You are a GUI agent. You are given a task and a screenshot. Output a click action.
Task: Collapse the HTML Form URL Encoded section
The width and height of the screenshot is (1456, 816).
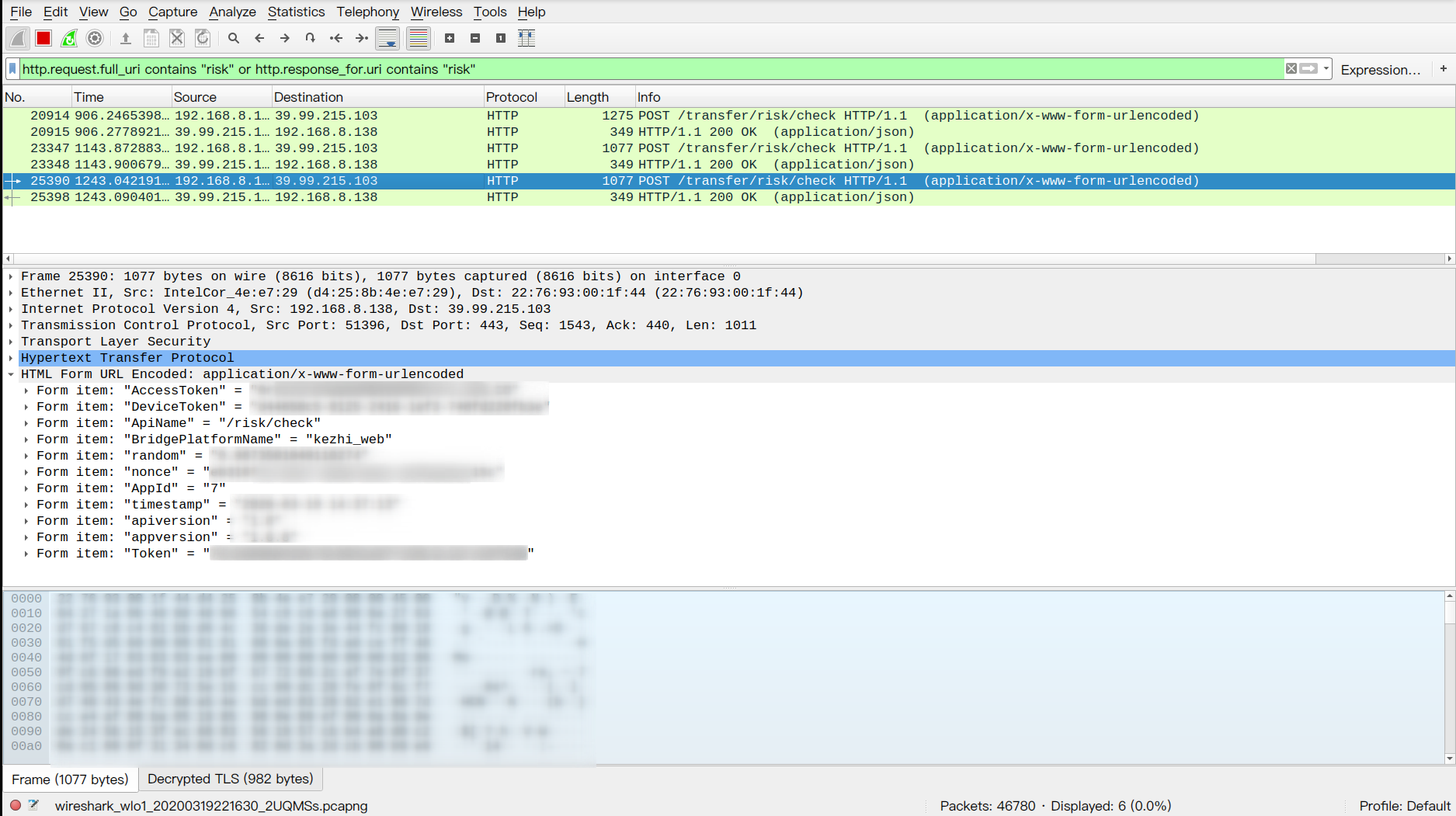point(10,373)
